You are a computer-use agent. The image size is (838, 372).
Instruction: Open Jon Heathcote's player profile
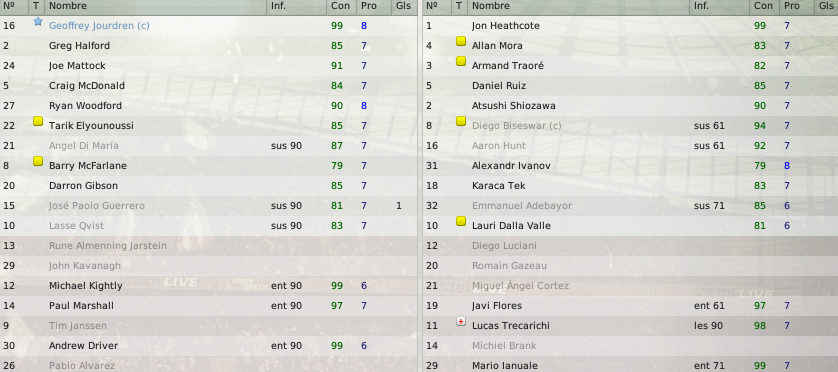(x=506, y=26)
